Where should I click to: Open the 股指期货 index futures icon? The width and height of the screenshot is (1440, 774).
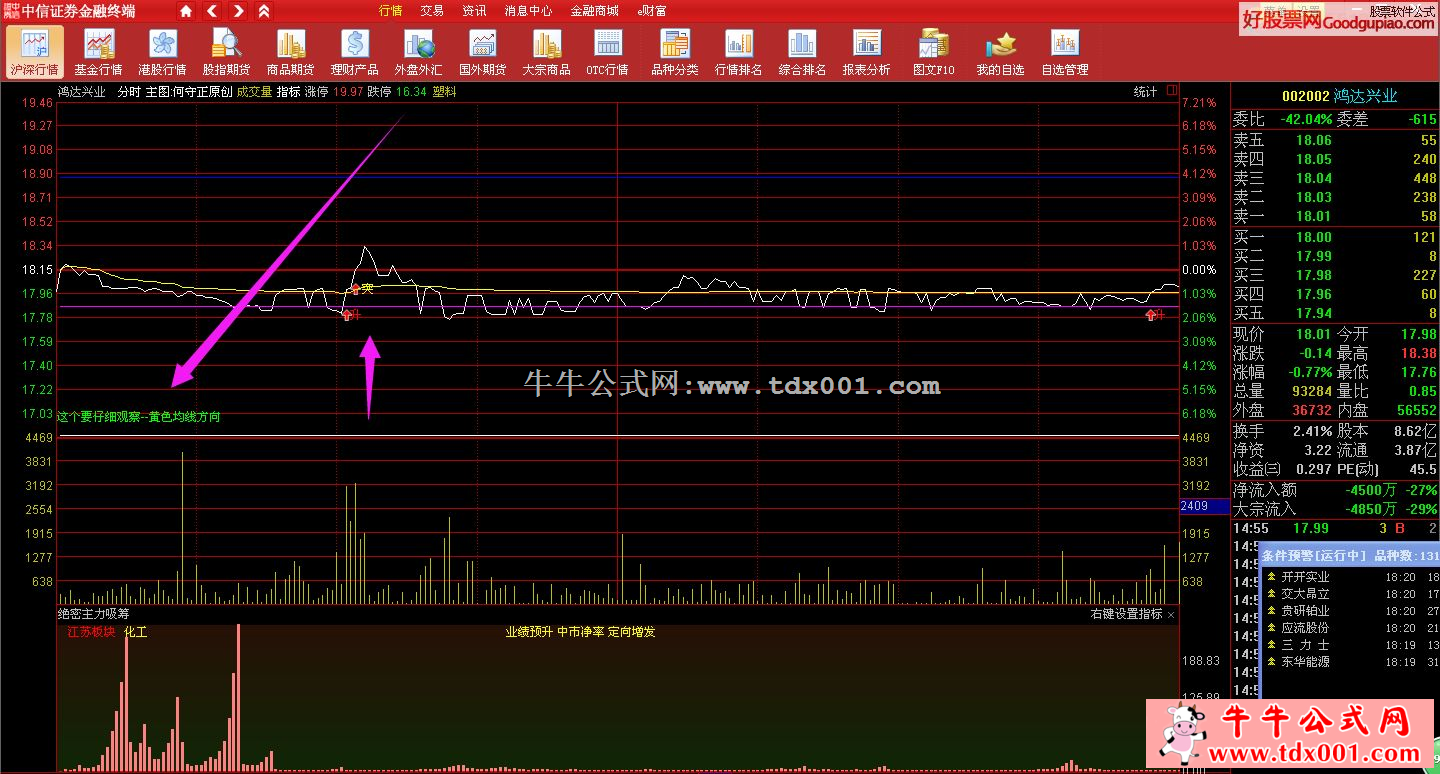point(227,52)
